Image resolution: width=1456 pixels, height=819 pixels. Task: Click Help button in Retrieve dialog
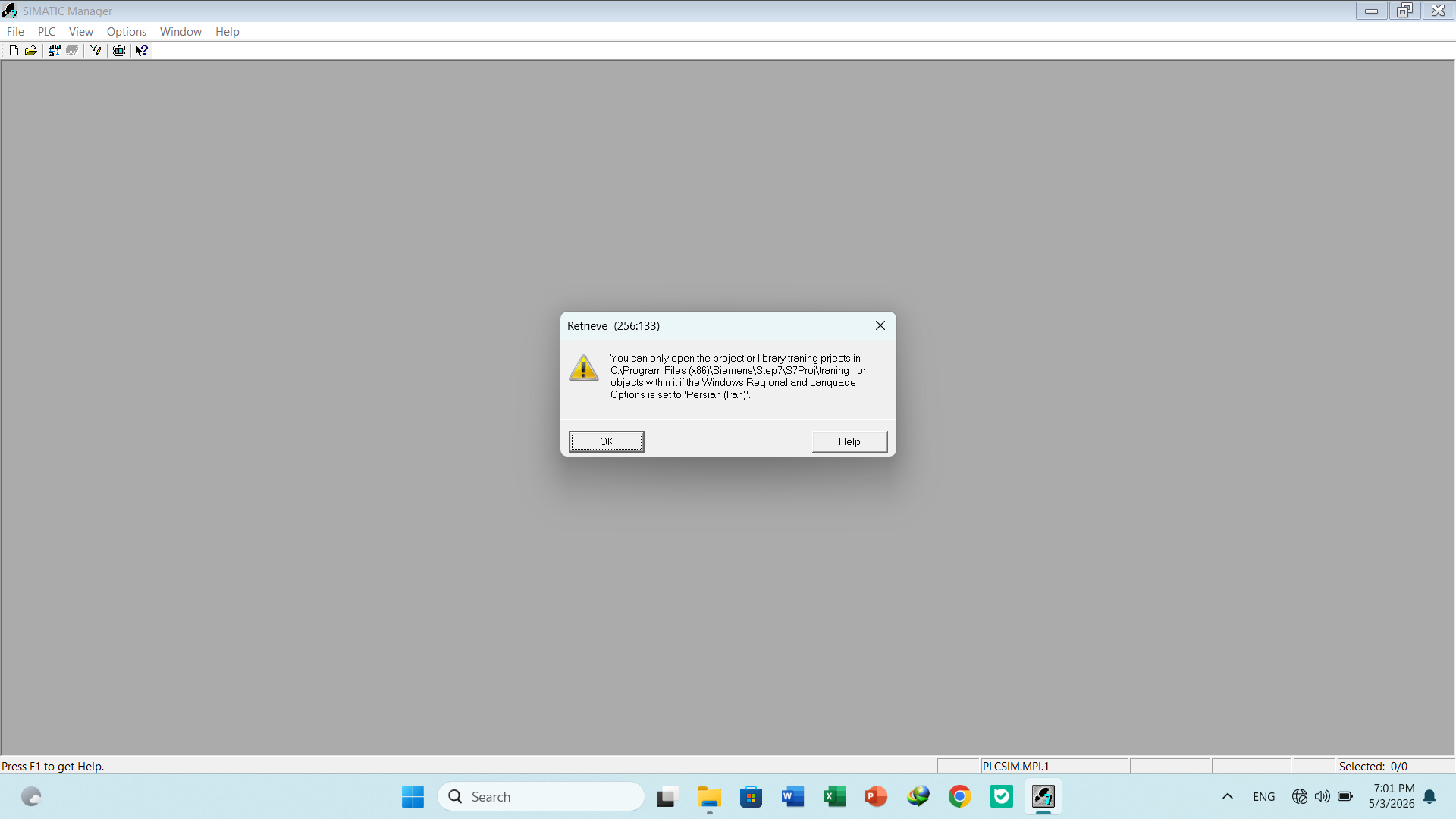[849, 441]
